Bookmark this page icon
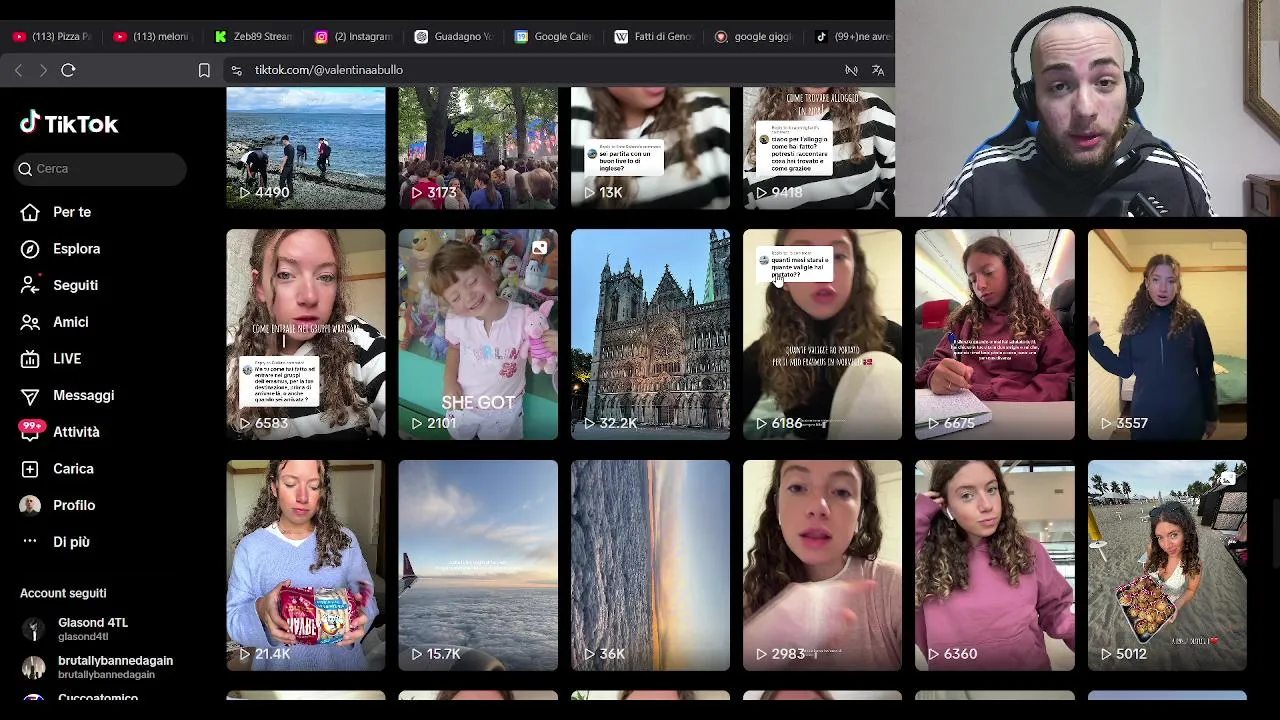This screenshot has height=720, width=1280. pos(204,70)
